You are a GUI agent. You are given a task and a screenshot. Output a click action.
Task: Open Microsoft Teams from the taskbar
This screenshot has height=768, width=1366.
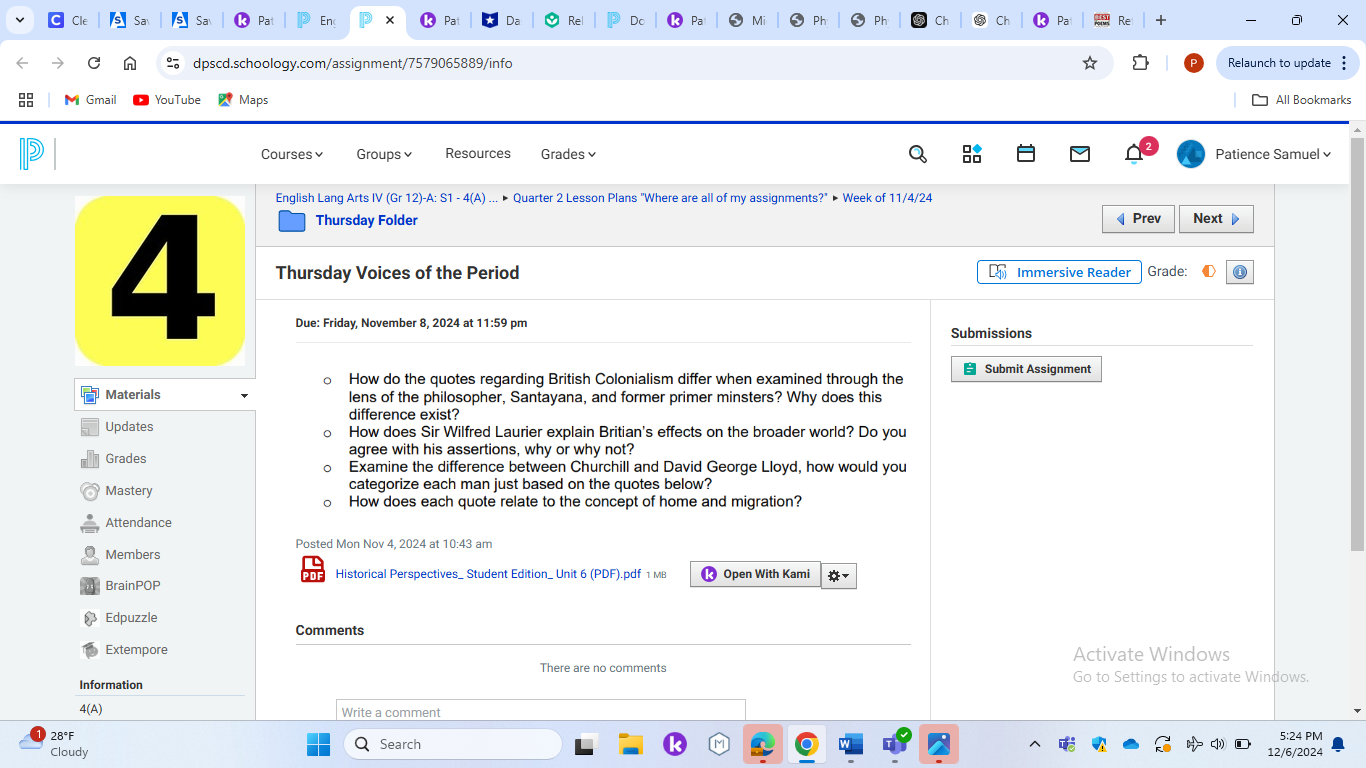[895, 744]
